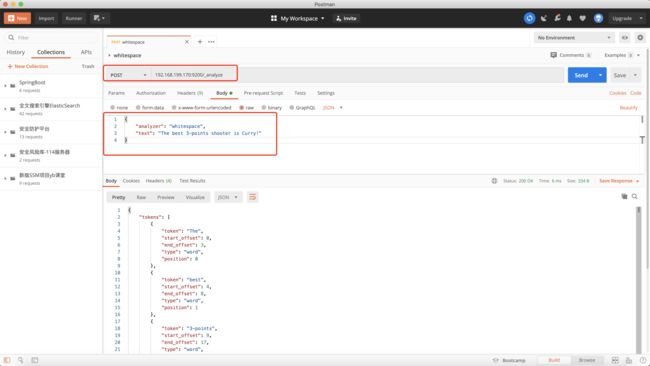
Task: Click the blue Send button
Action: coord(581,75)
